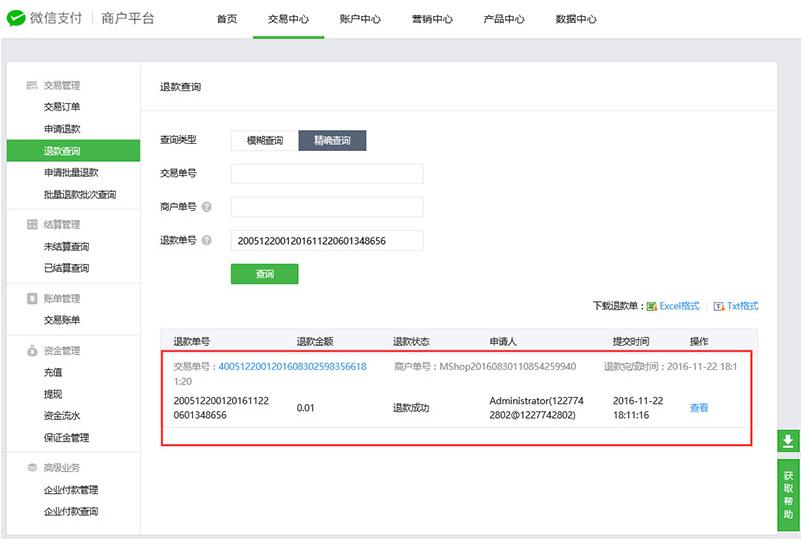Go to the 数据中心 tab
806x541 pixels.
[576, 19]
